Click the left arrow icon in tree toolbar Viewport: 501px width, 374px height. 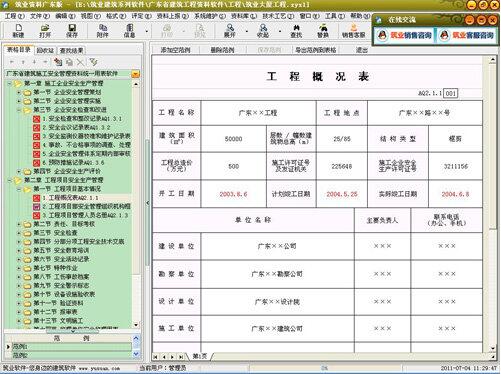pyautogui.click(x=12, y=62)
